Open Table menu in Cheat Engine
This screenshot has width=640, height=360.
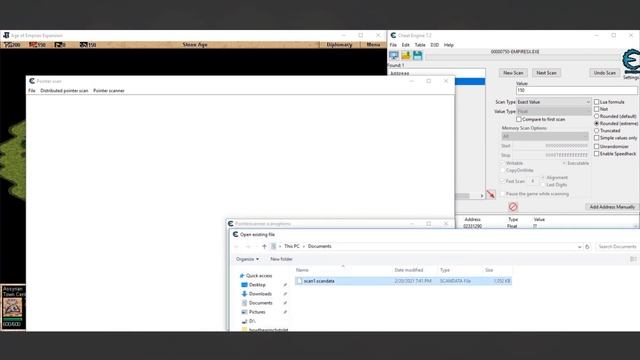[x=420, y=45]
